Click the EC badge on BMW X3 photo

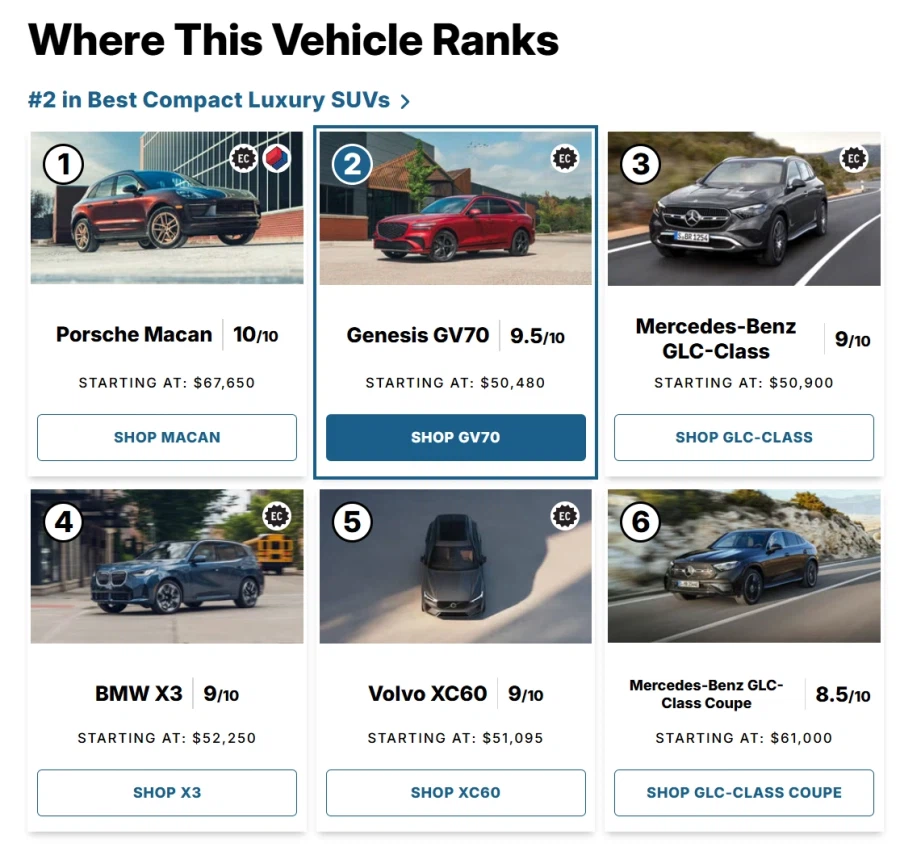tap(277, 516)
